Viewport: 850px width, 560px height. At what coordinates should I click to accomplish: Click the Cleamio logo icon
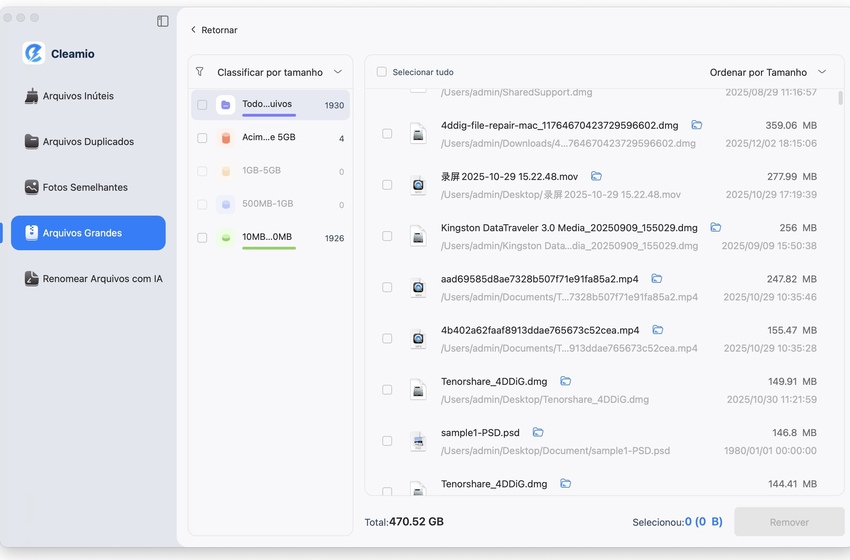(34, 54)
